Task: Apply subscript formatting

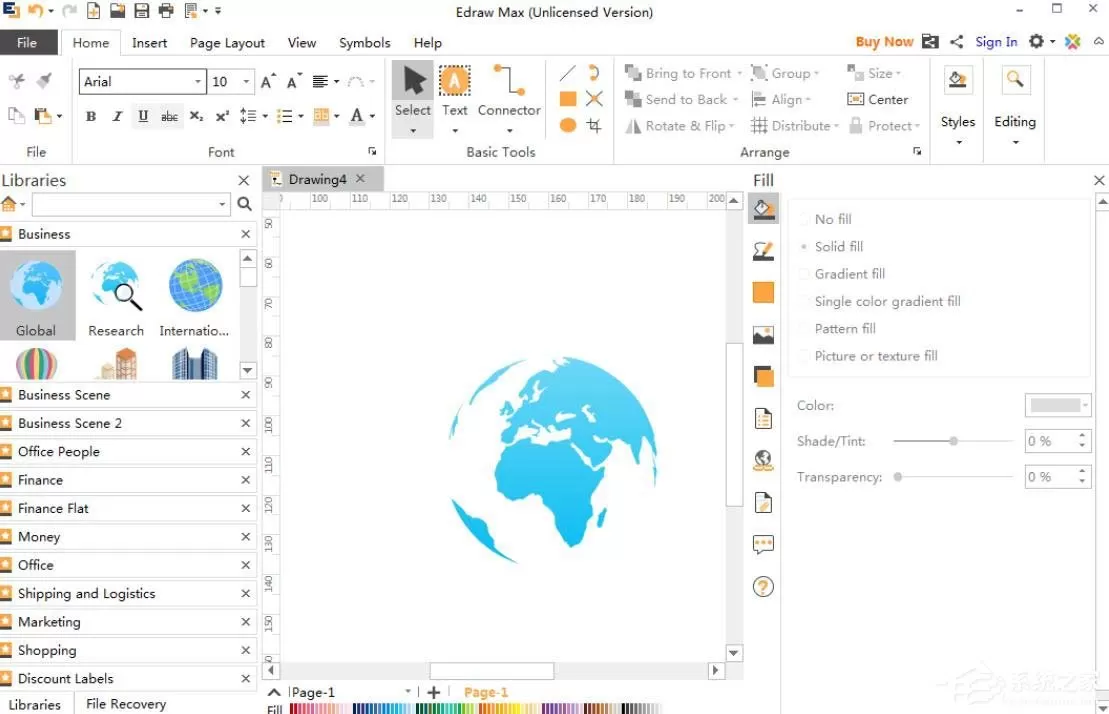Action: point(197,116)
